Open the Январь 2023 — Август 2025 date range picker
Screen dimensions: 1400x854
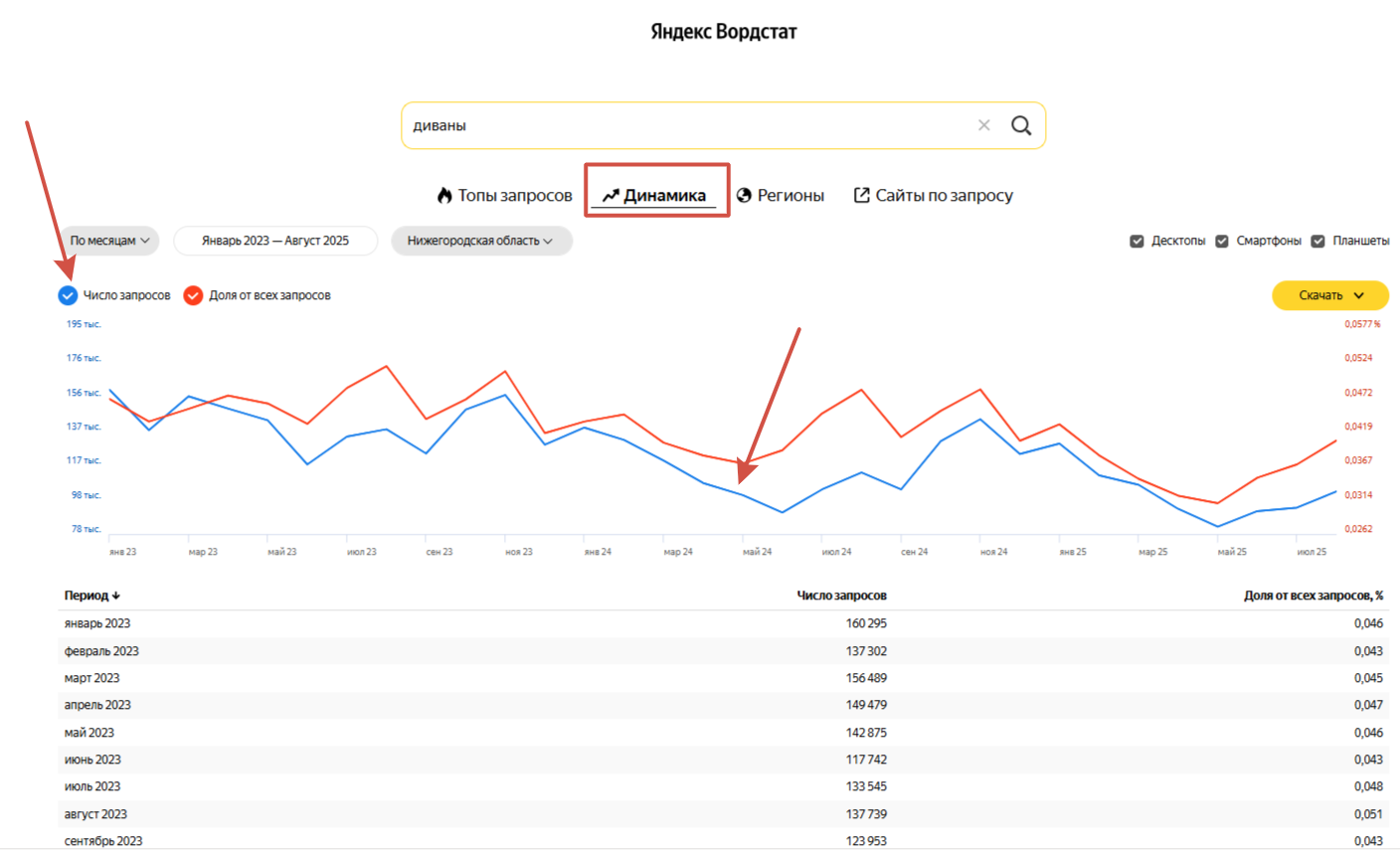(x=275, y=241)
